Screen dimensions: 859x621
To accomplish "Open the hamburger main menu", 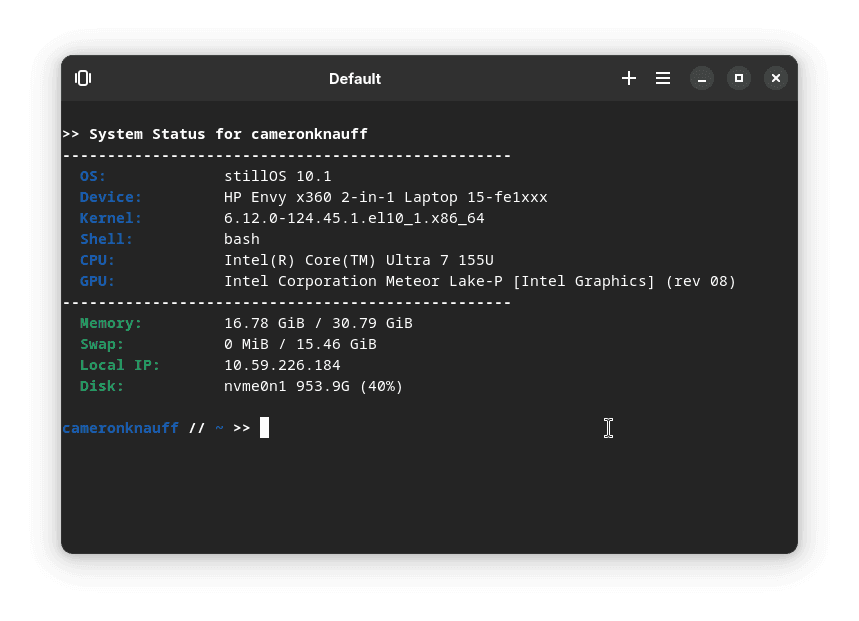I will [663, 78].
